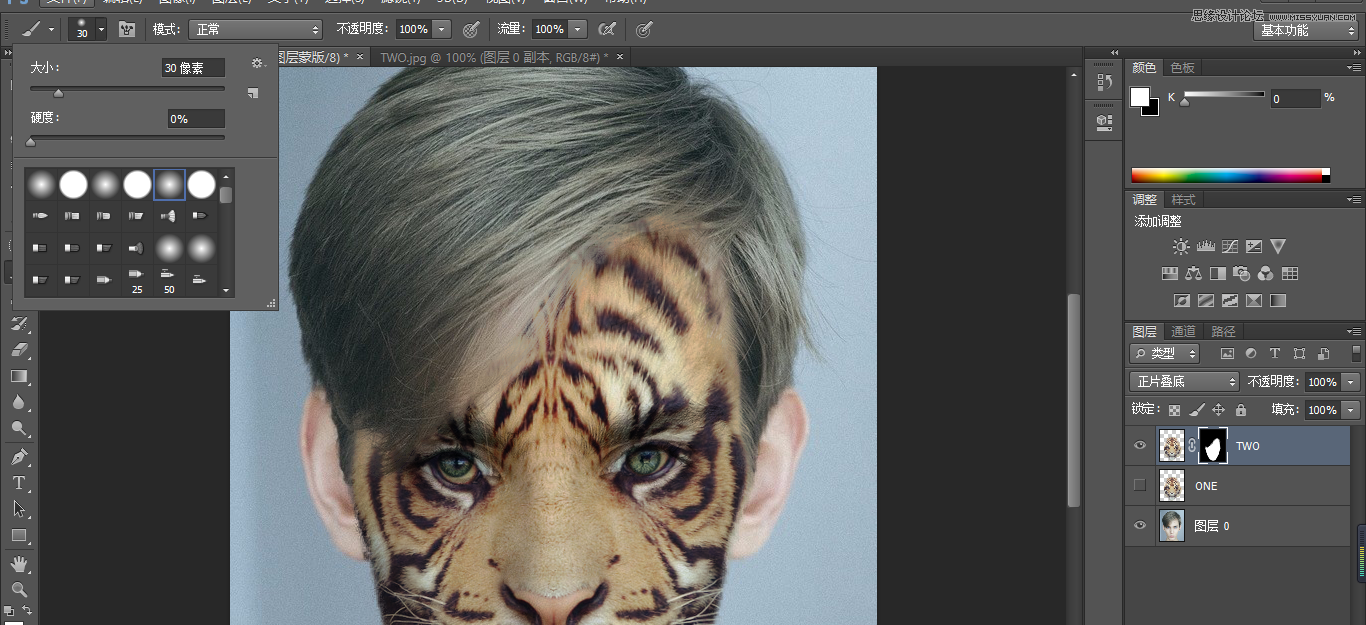Select the TWO layer mask thumbnail
Image resolution: width=1366 pixels, height=625 pixels.
coord(1213,445)
